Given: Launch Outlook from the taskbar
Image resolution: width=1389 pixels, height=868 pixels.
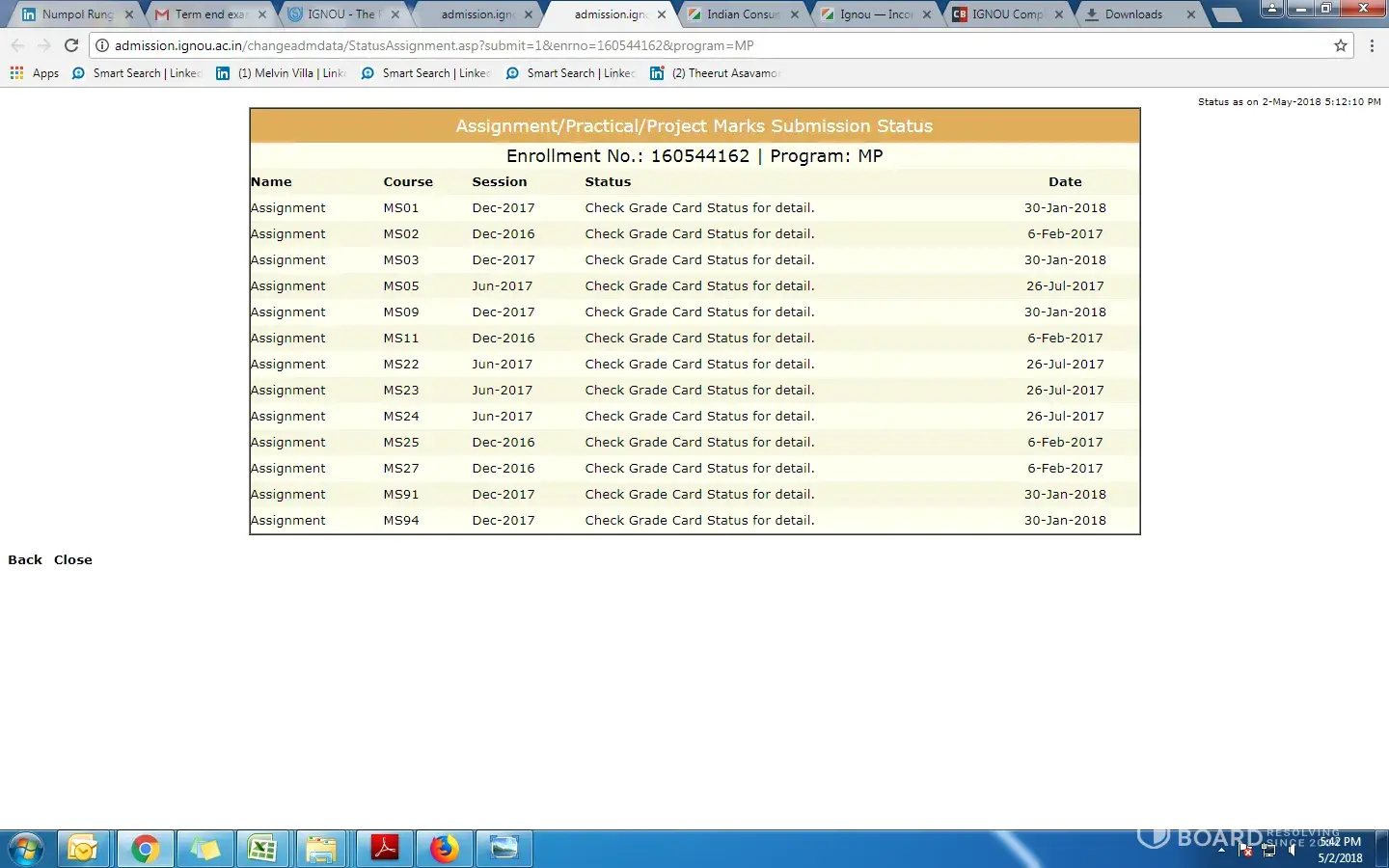Looking at the screenshot, I should (84, 849).
